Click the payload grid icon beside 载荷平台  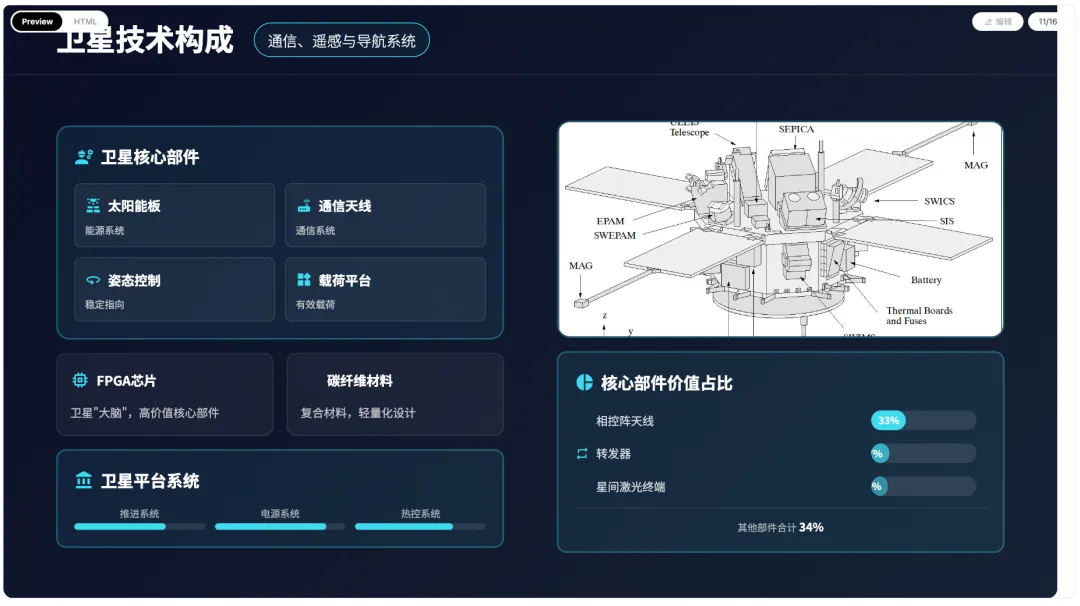[304, 280]
